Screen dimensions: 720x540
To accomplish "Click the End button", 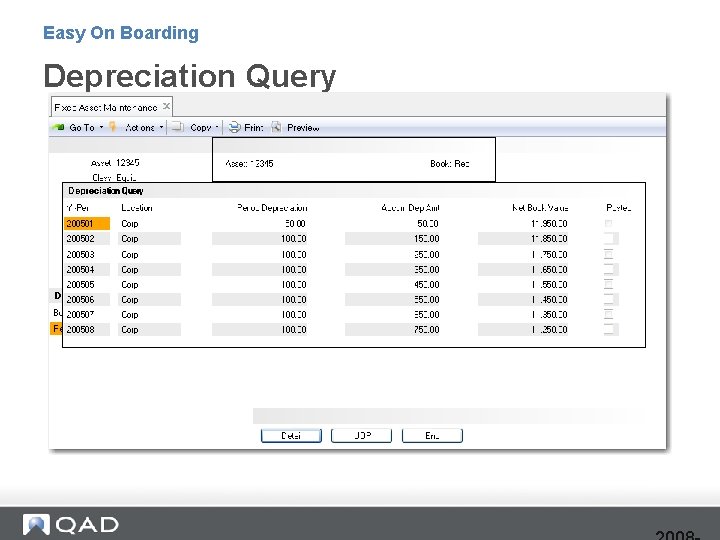I will tap(432, 435).
